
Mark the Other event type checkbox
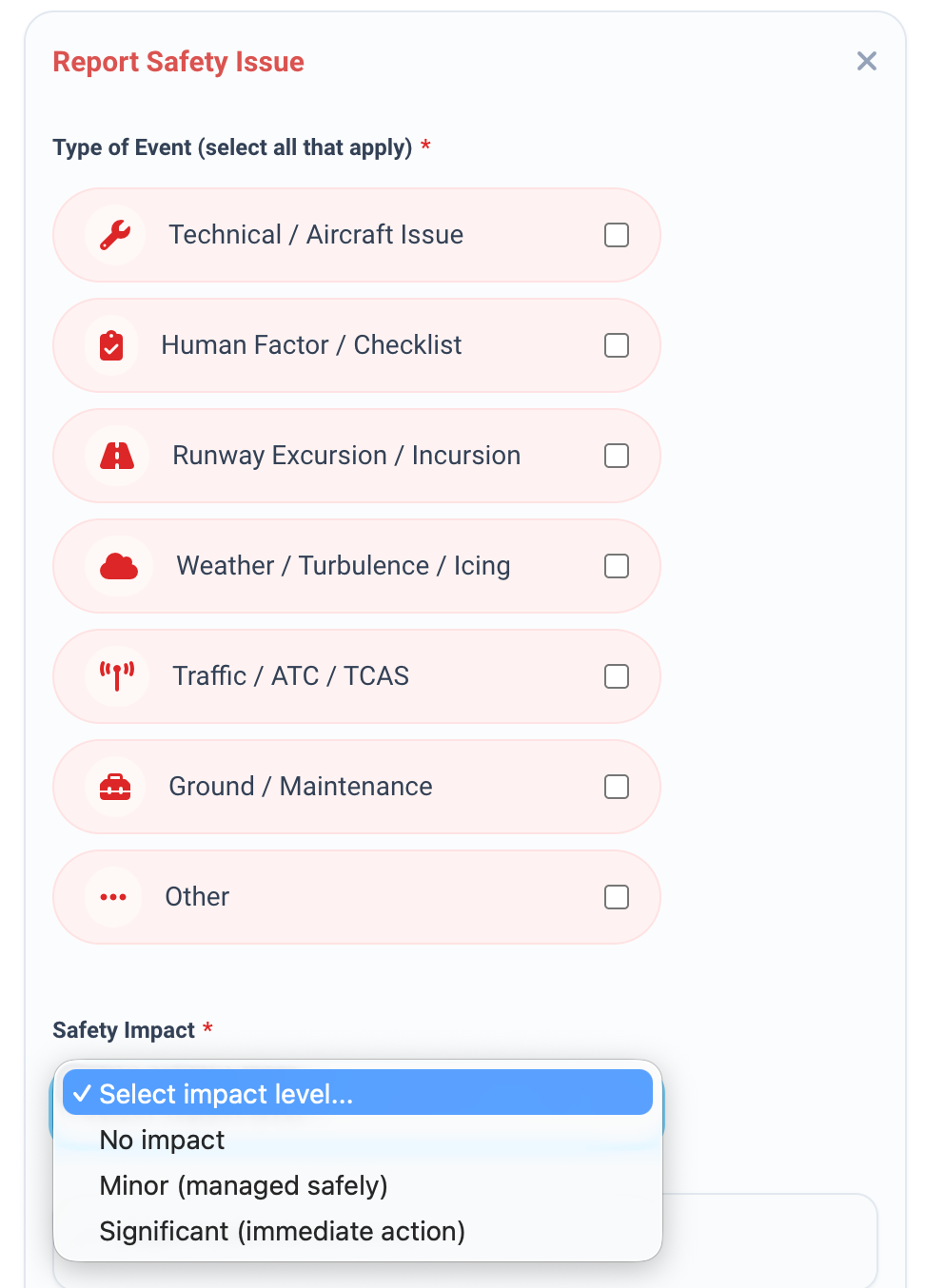[617, 897]
